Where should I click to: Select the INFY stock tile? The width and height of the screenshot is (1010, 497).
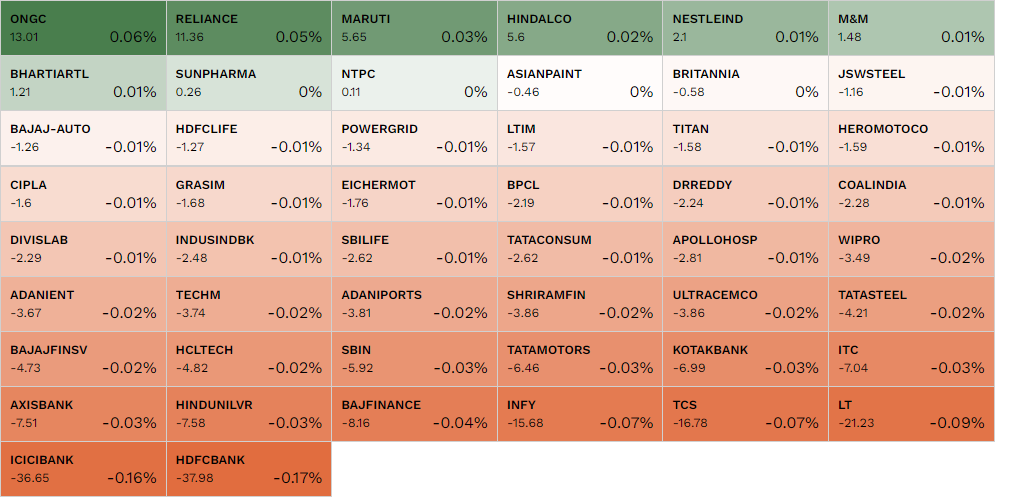pos(580,414)
